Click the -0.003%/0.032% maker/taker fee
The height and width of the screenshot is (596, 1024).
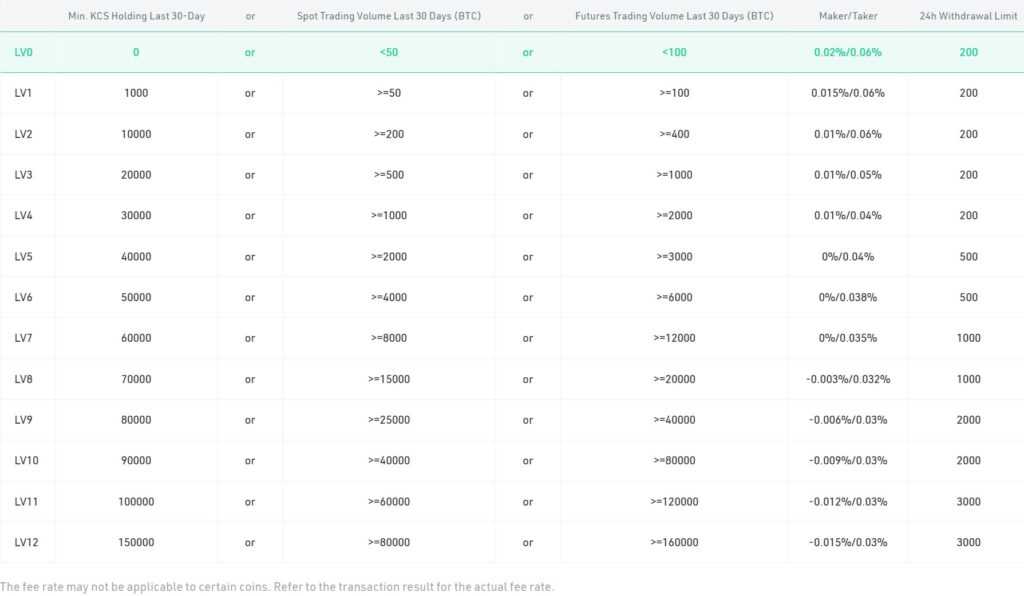(848, 379)
